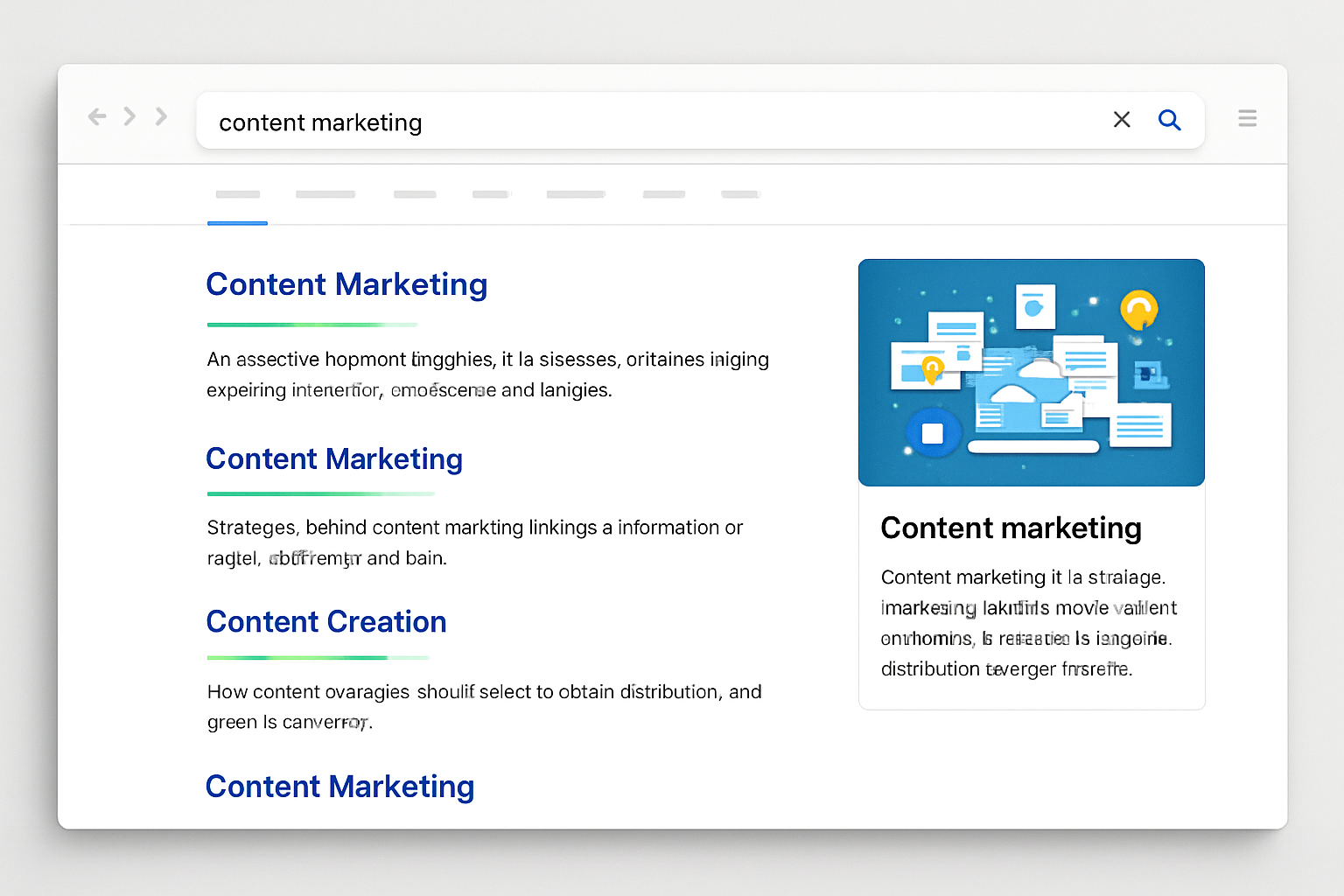
Task: Clear the search query with the X icon
Action: coord(1122,119)
